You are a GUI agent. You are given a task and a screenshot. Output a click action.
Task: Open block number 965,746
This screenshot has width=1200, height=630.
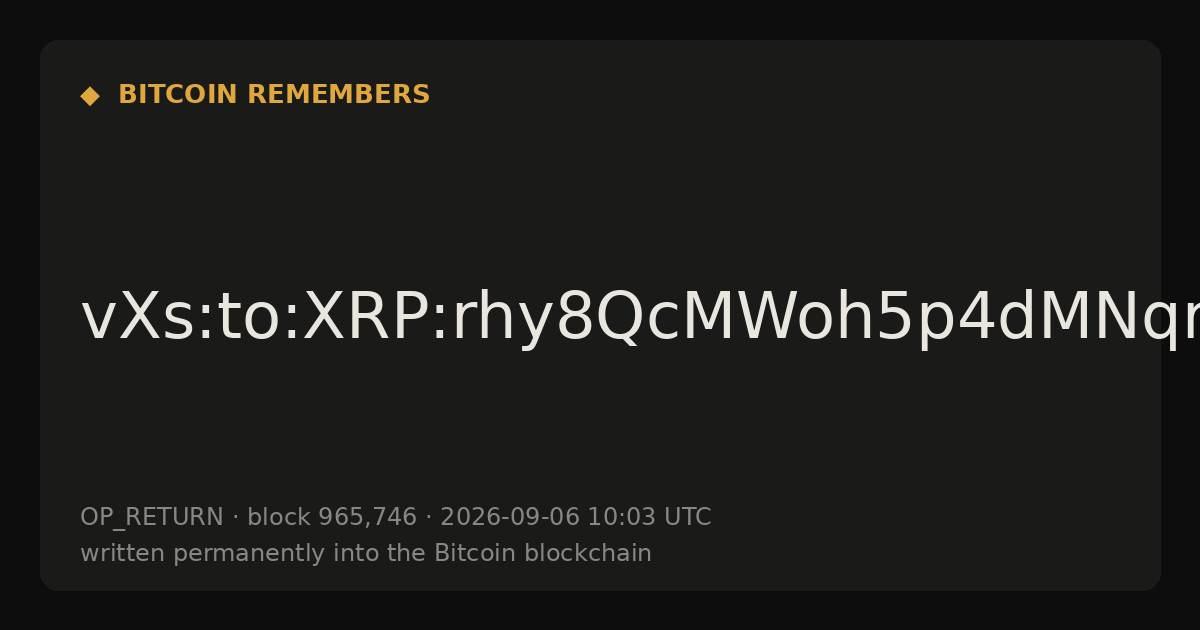tap(367, 518)
